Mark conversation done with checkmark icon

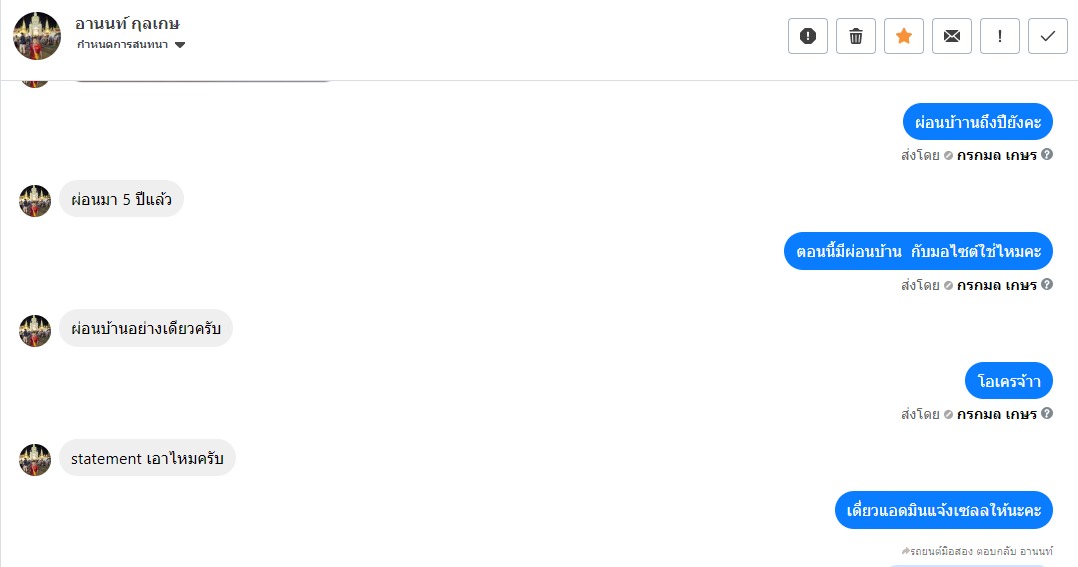(1048, 36)
